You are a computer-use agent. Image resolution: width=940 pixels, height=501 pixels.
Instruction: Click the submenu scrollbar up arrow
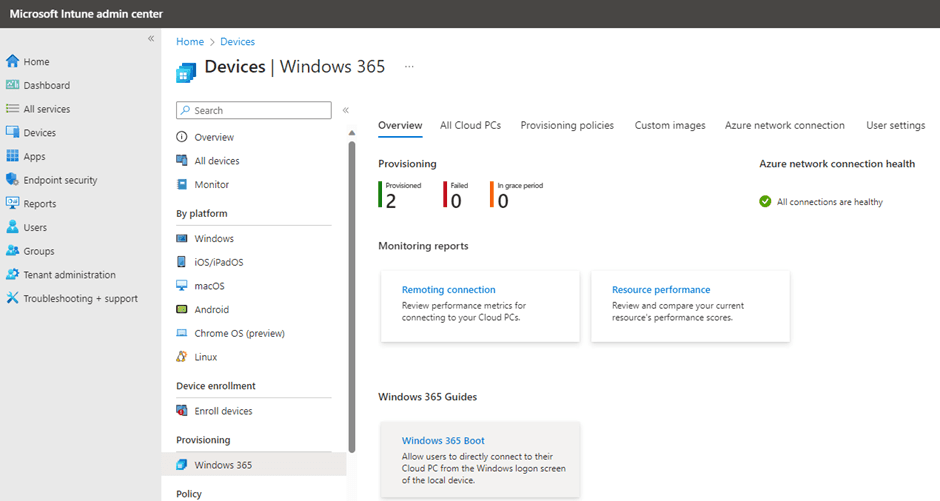click(x=352, y=133)
